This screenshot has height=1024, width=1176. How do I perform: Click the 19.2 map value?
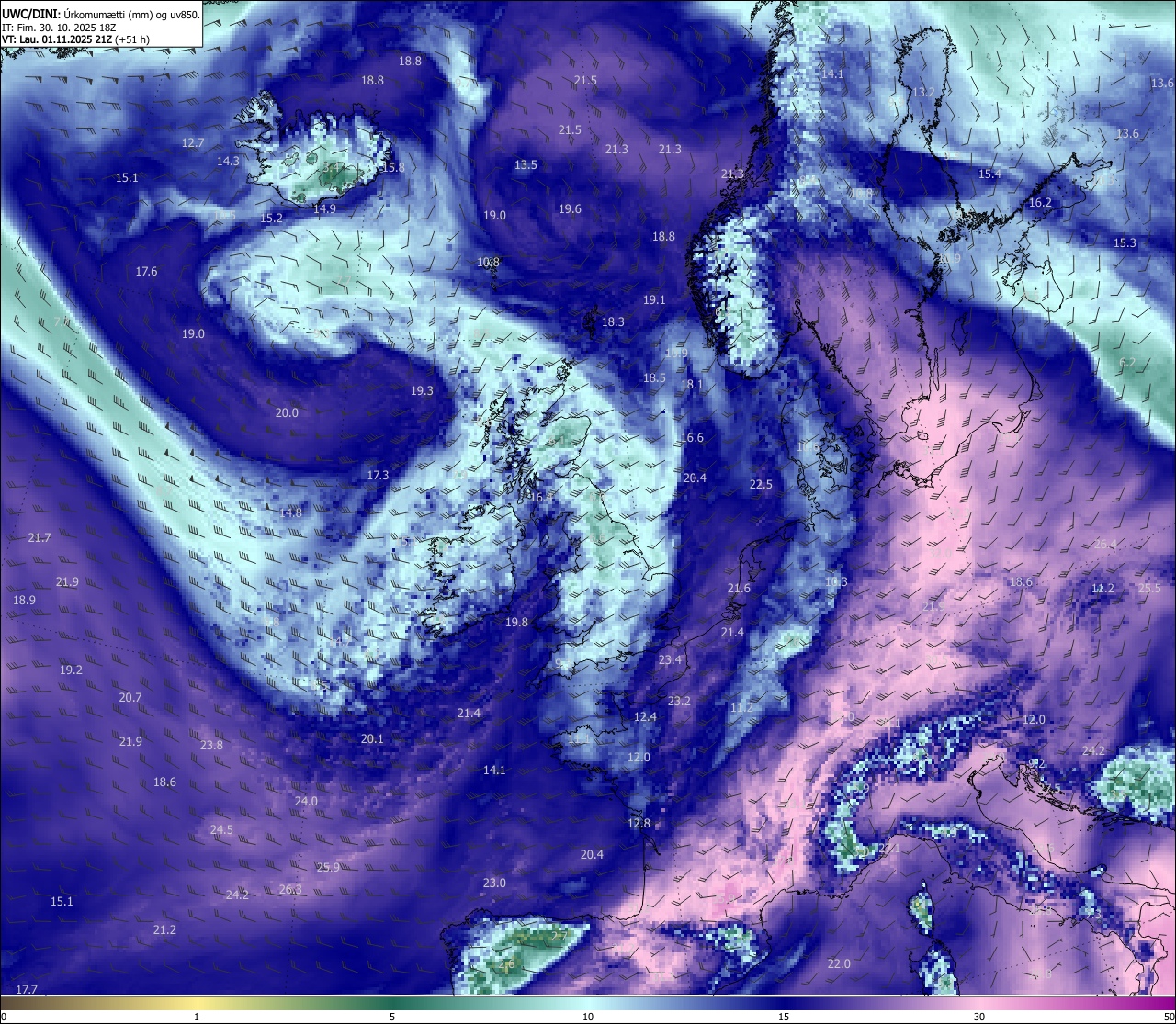[x=71, y=670]
